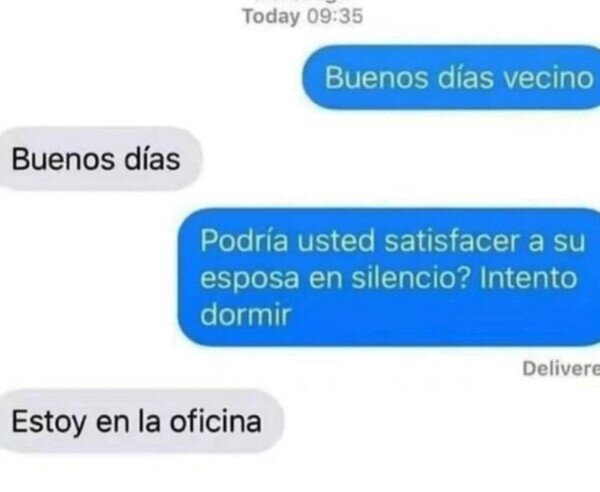Tap the "Buenos días vecino" blue message bubble

pos(451,77)
